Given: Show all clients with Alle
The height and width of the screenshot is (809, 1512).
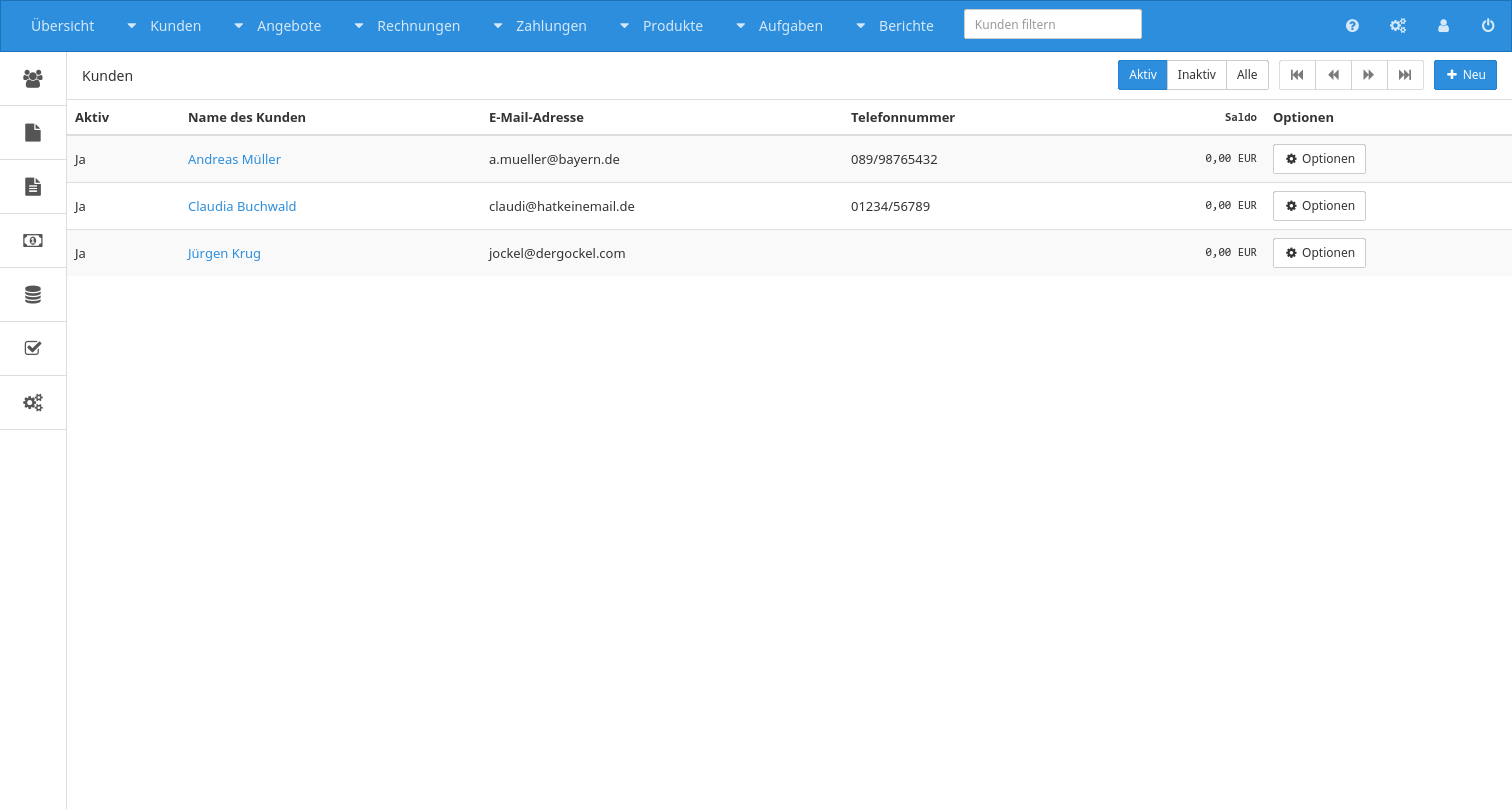Looking at the screenshot, I should [1247, 75].
